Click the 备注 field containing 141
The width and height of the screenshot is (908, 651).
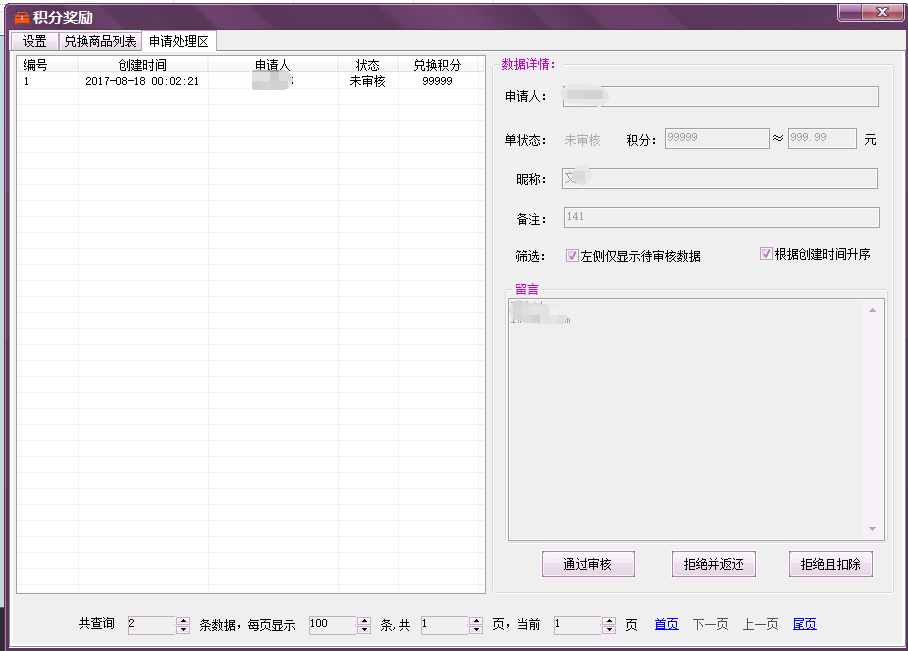(721, 217)
